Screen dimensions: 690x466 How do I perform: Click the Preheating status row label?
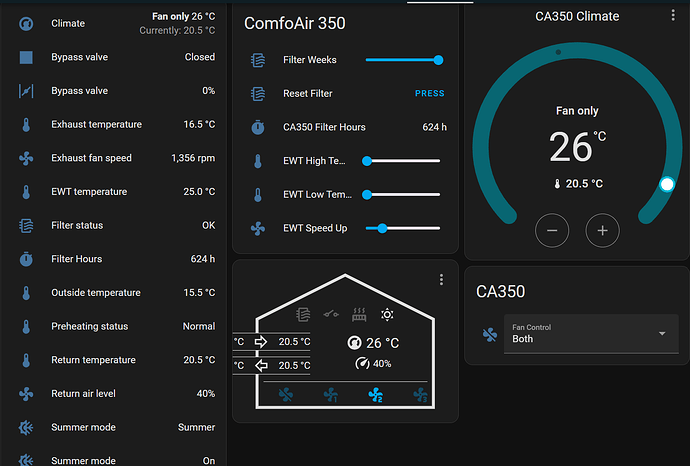tap(90, 326)
